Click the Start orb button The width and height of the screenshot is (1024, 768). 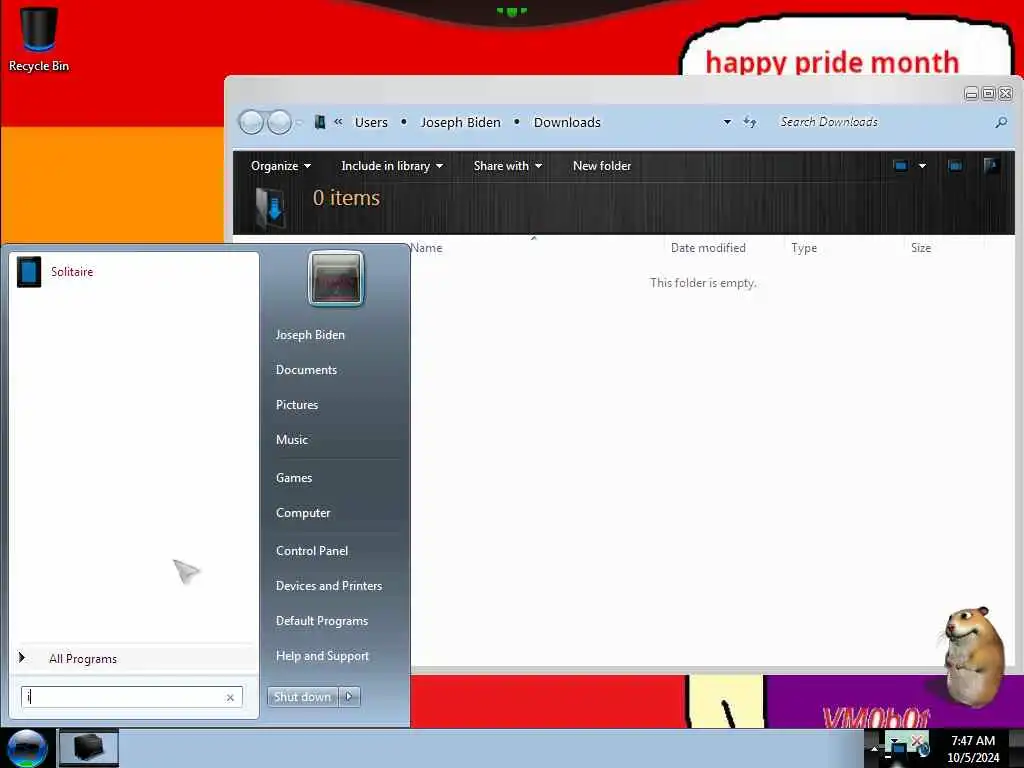point(26,748)
